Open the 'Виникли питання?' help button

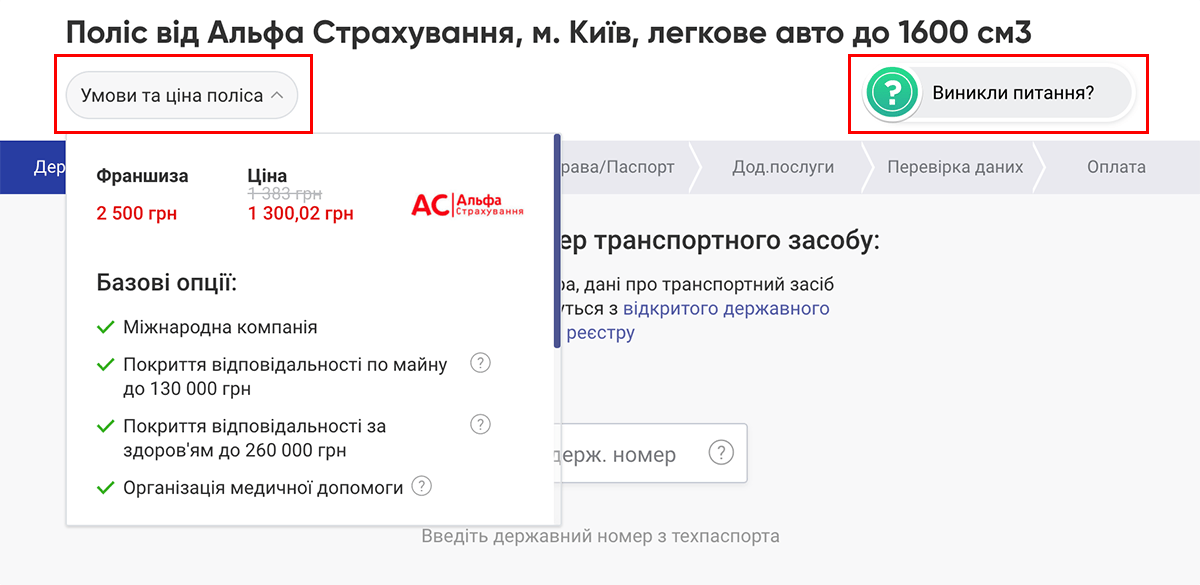click(x=999, y=94)
